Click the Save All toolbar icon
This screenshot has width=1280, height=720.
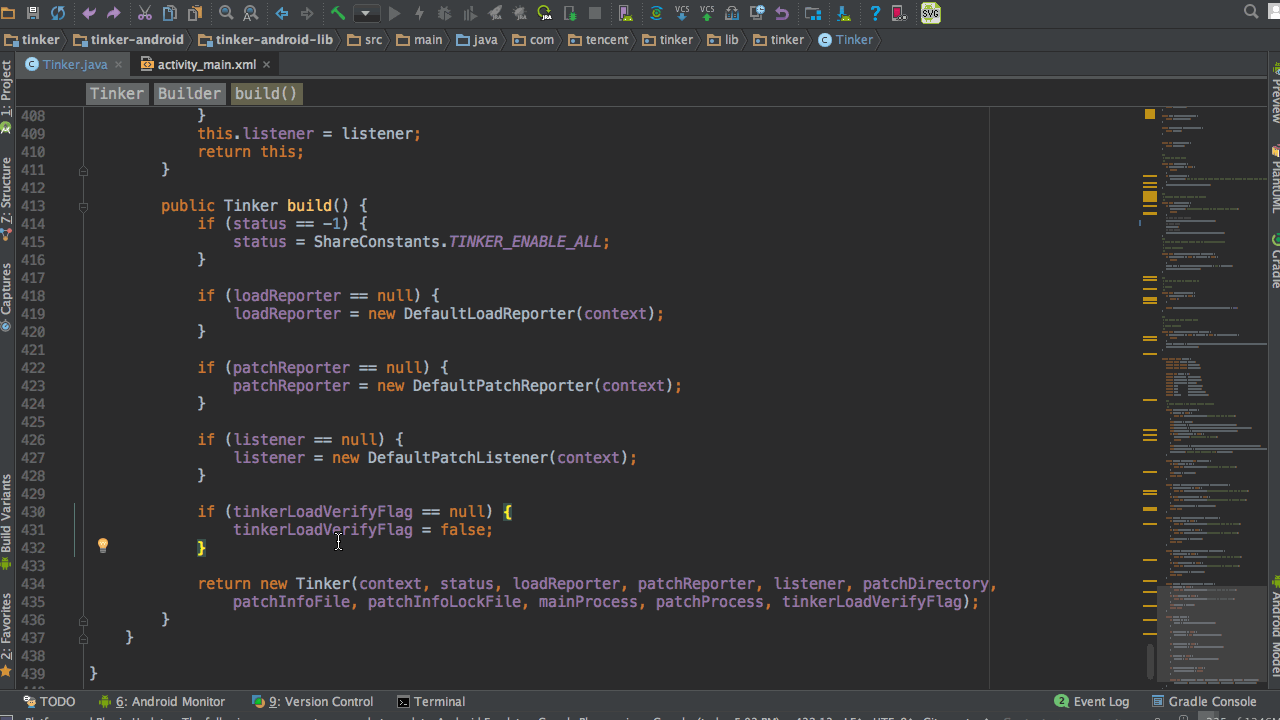tap(33, 13)
